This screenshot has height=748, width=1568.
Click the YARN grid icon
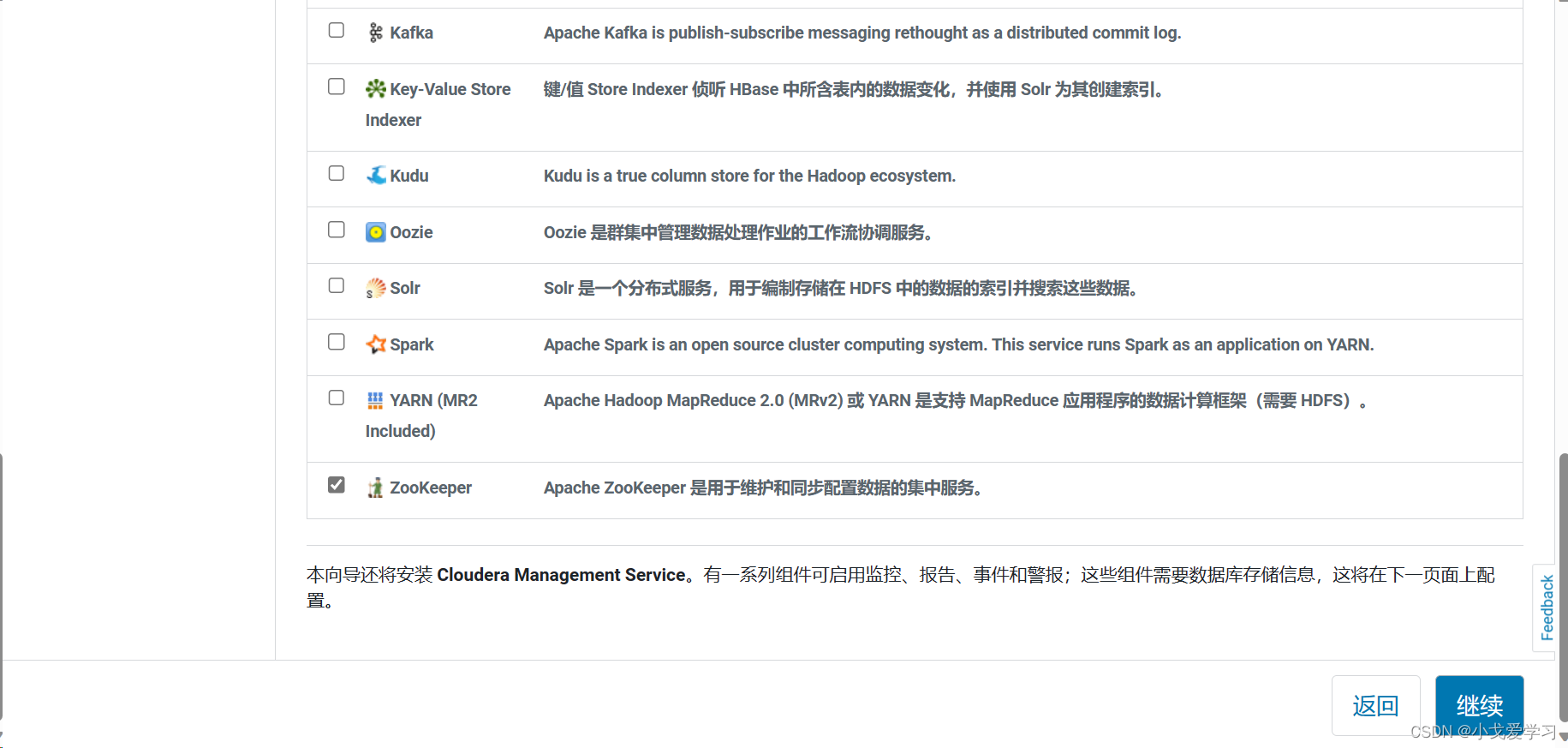376,400
